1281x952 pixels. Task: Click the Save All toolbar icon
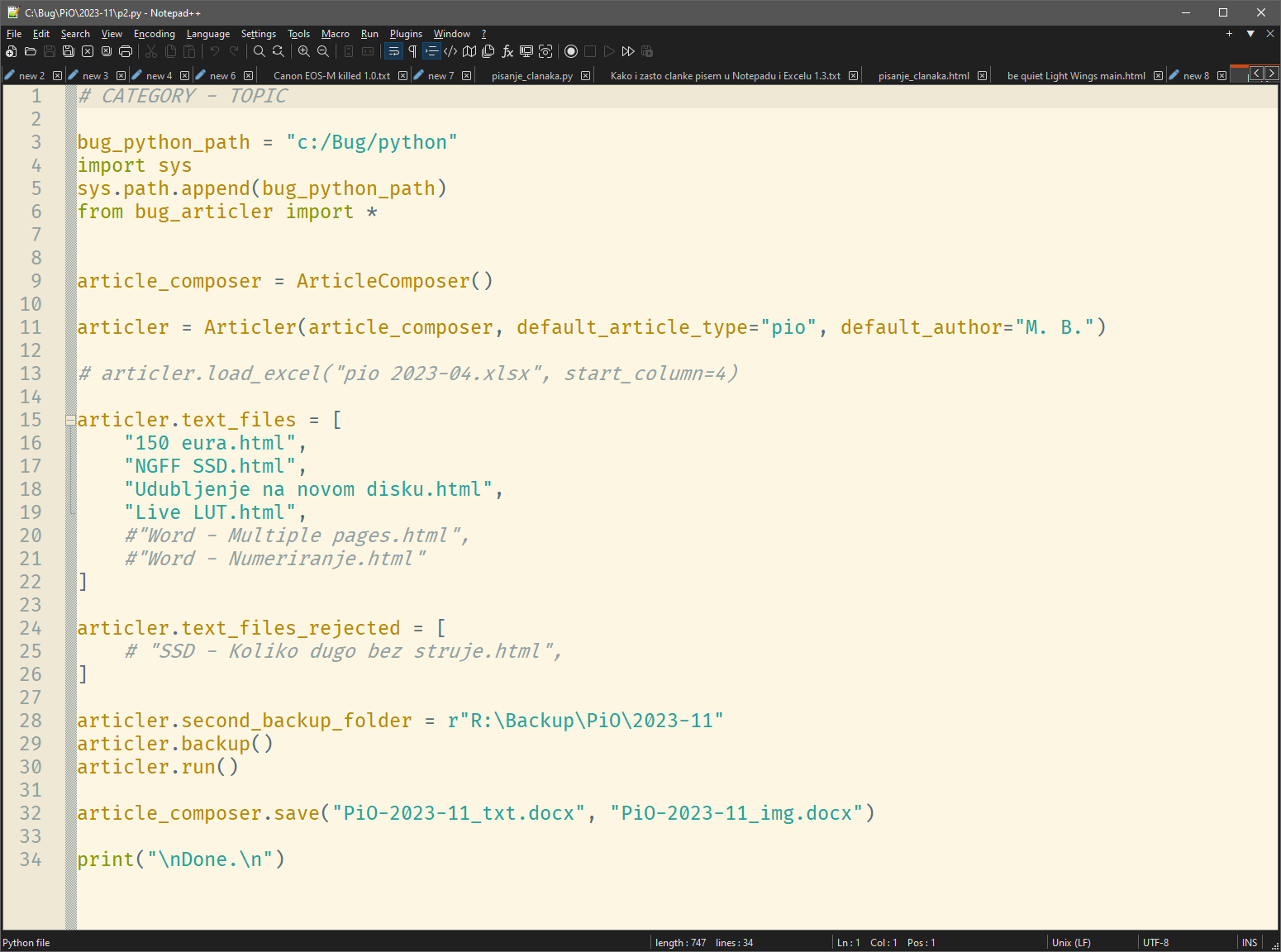pos(69,51)
